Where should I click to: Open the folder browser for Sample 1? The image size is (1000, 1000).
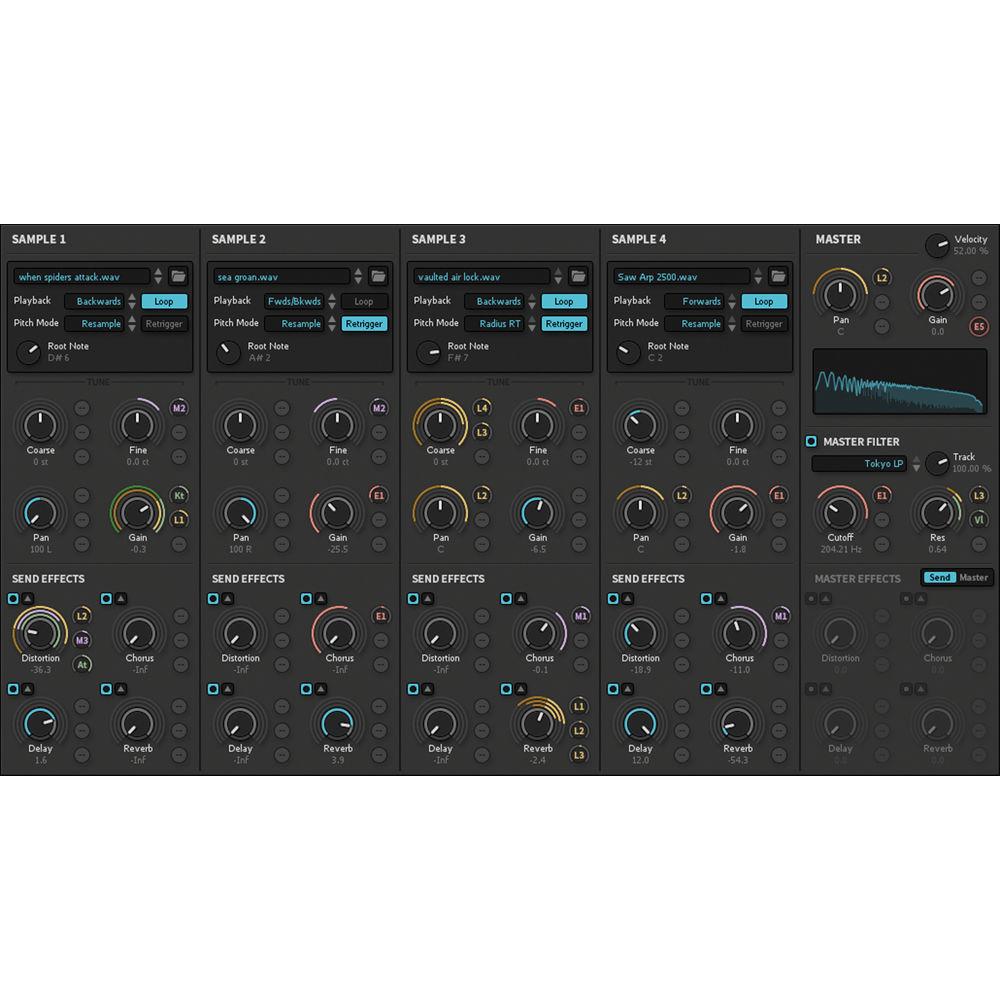click(175, 277)
